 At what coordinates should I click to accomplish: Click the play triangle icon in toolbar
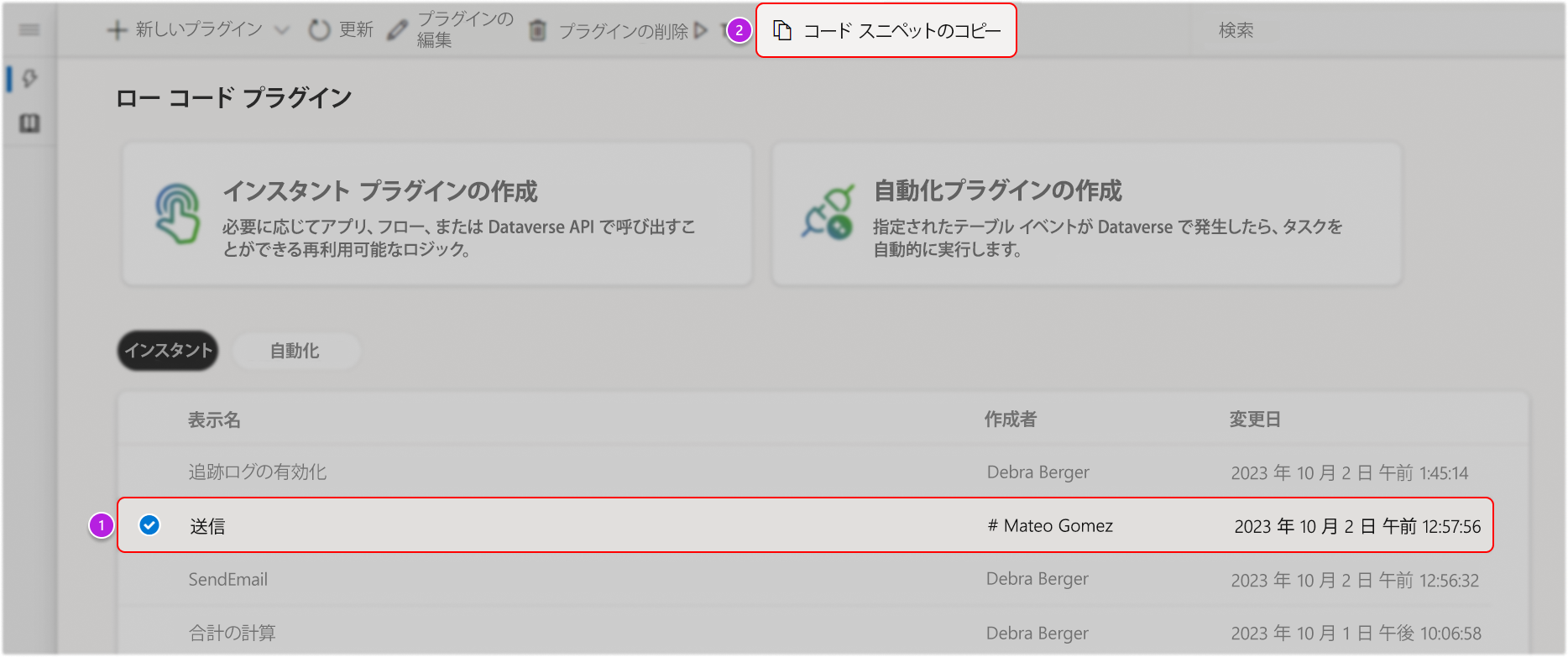tap(701, 31)
